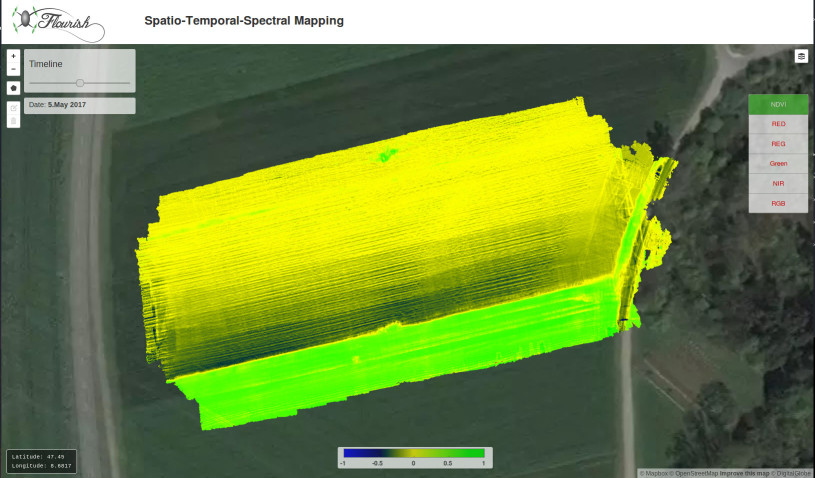
Task: Click the edit layers icon
Action: (x=14, y=108)
